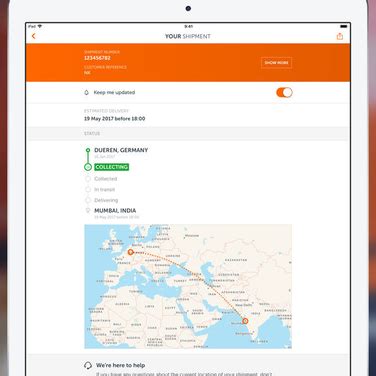Click the Show More button
Image resolution: width=376 pixels, height=376 pixels.
click(x=276, y=63)
